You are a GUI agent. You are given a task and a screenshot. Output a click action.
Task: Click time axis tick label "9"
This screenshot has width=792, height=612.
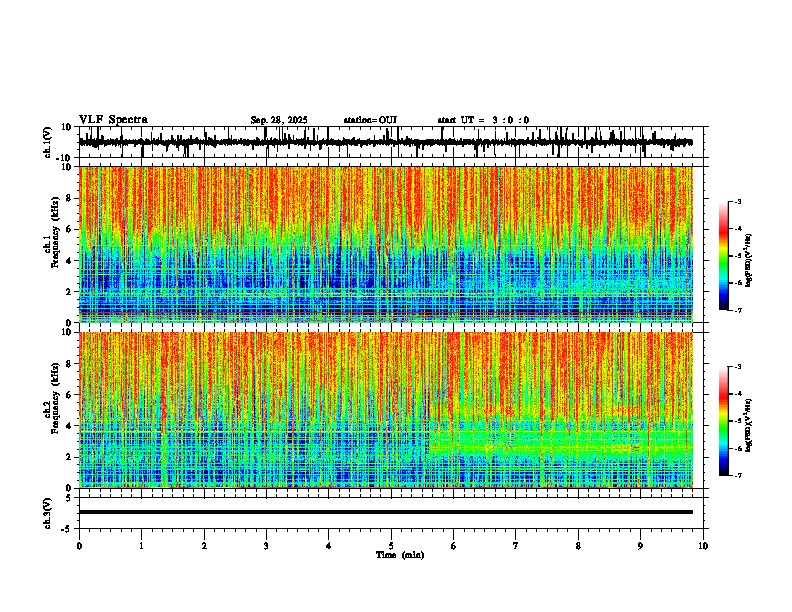coord(640,546)
